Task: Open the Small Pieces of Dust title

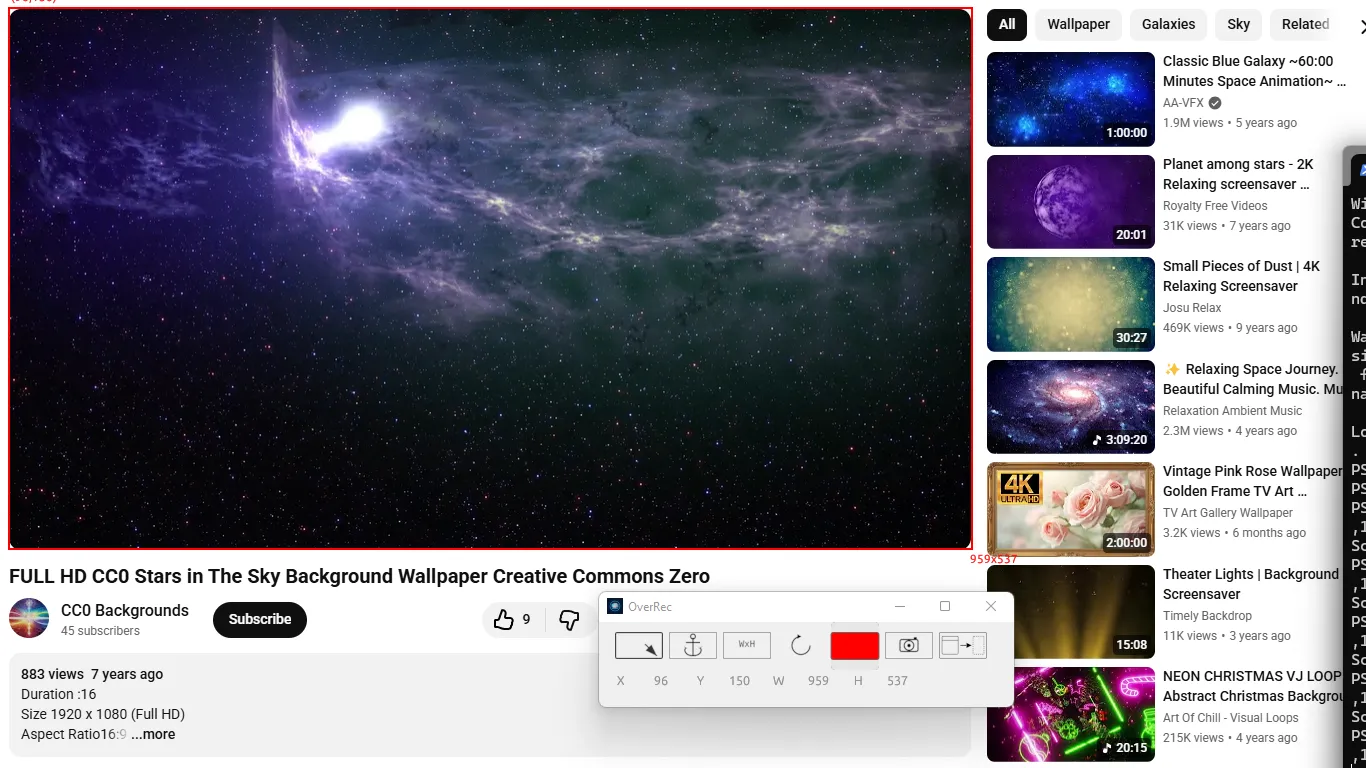Action: (x=1241, y=276)
